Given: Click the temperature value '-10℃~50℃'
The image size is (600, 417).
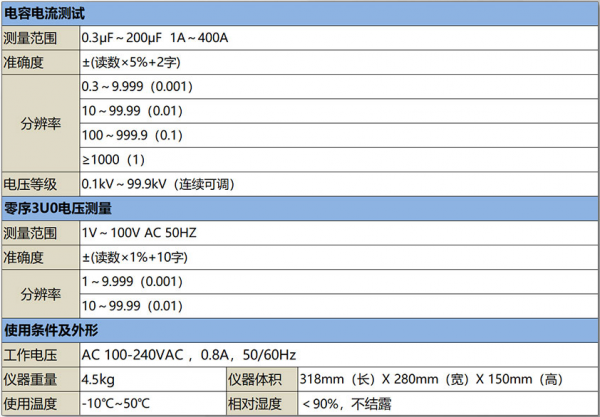Looking at the screenshot, I should pyautogui.click(x=116, y=404).
